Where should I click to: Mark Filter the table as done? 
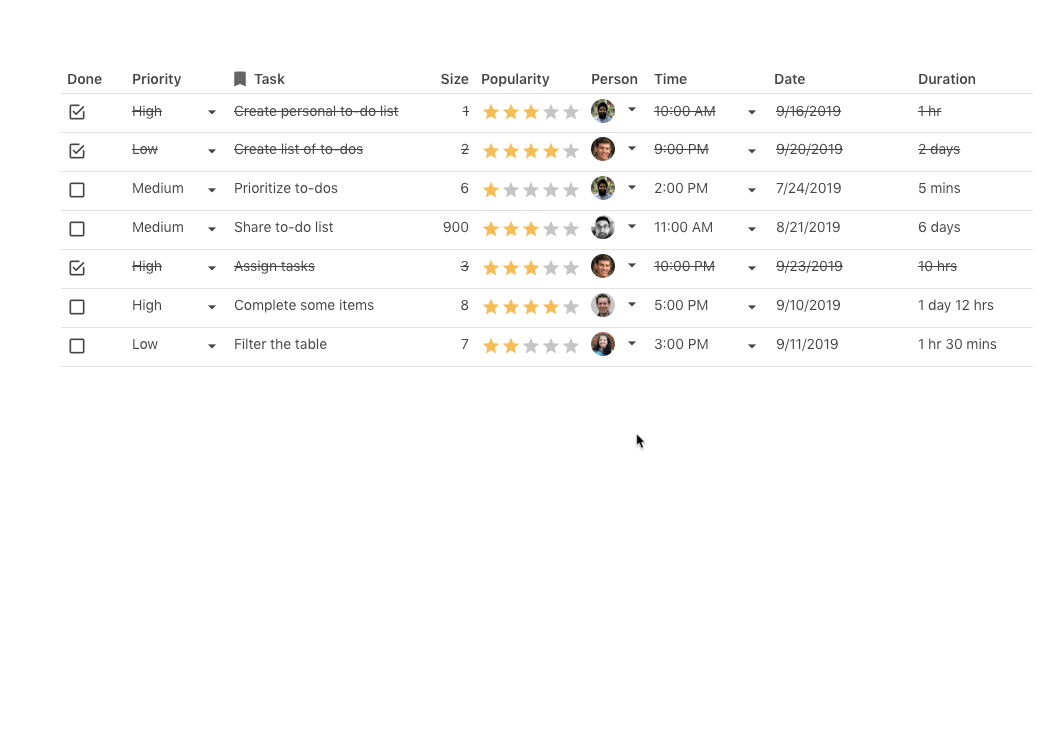point(77,346)
